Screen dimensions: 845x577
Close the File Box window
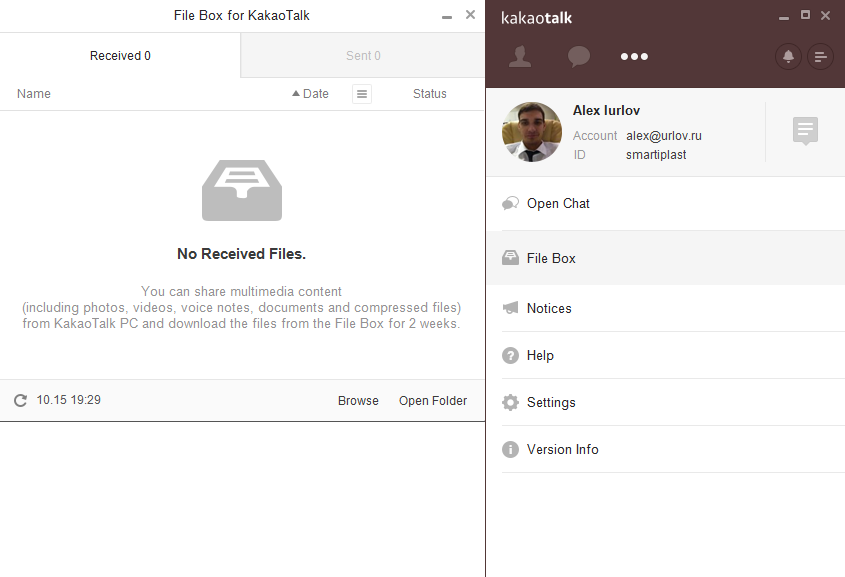point(470,15)
